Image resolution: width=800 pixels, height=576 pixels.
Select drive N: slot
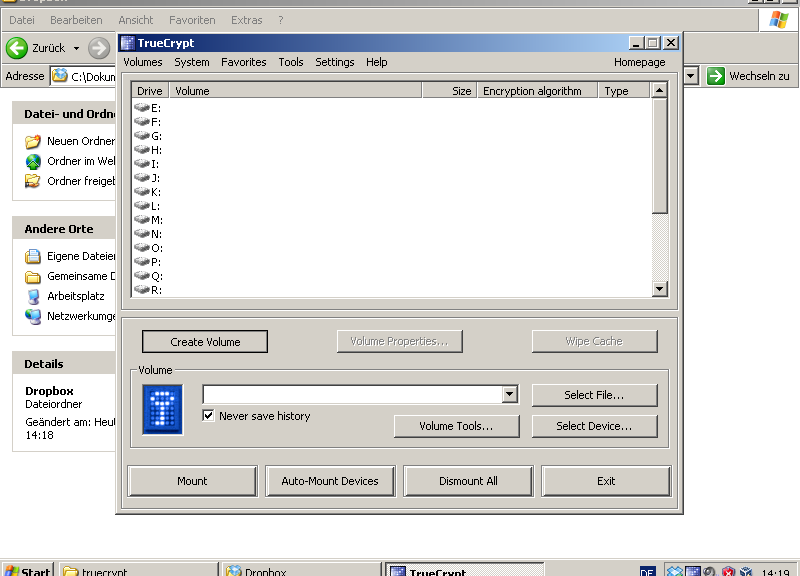(x=148, y=234)
